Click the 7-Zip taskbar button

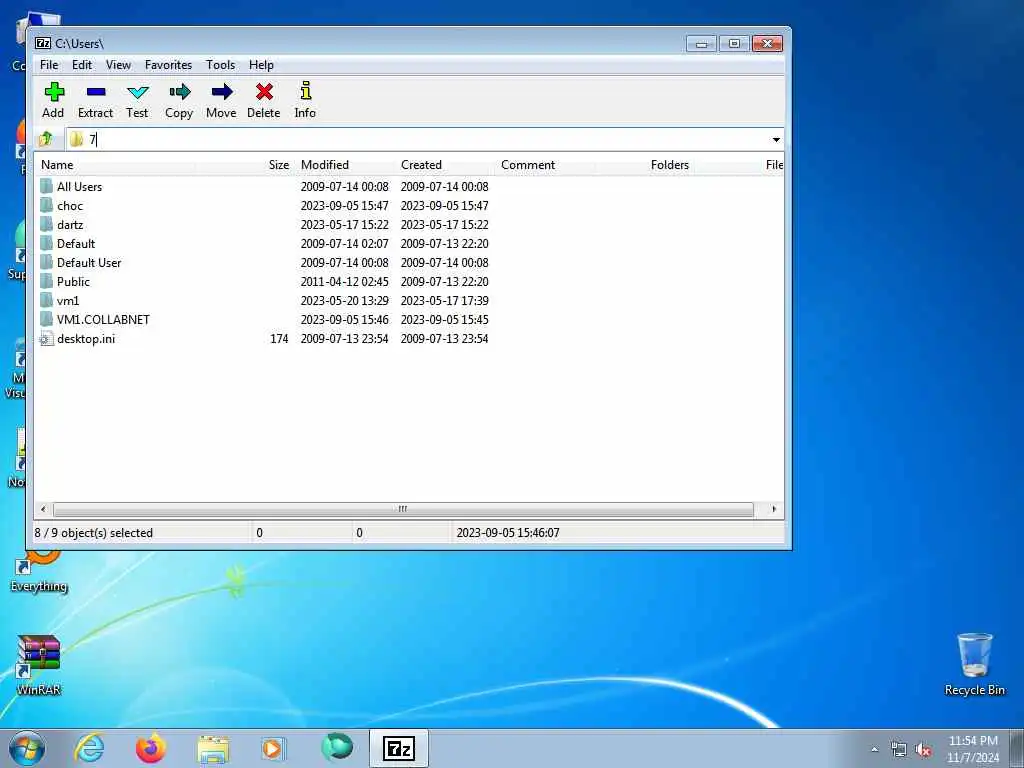point(399,748)
